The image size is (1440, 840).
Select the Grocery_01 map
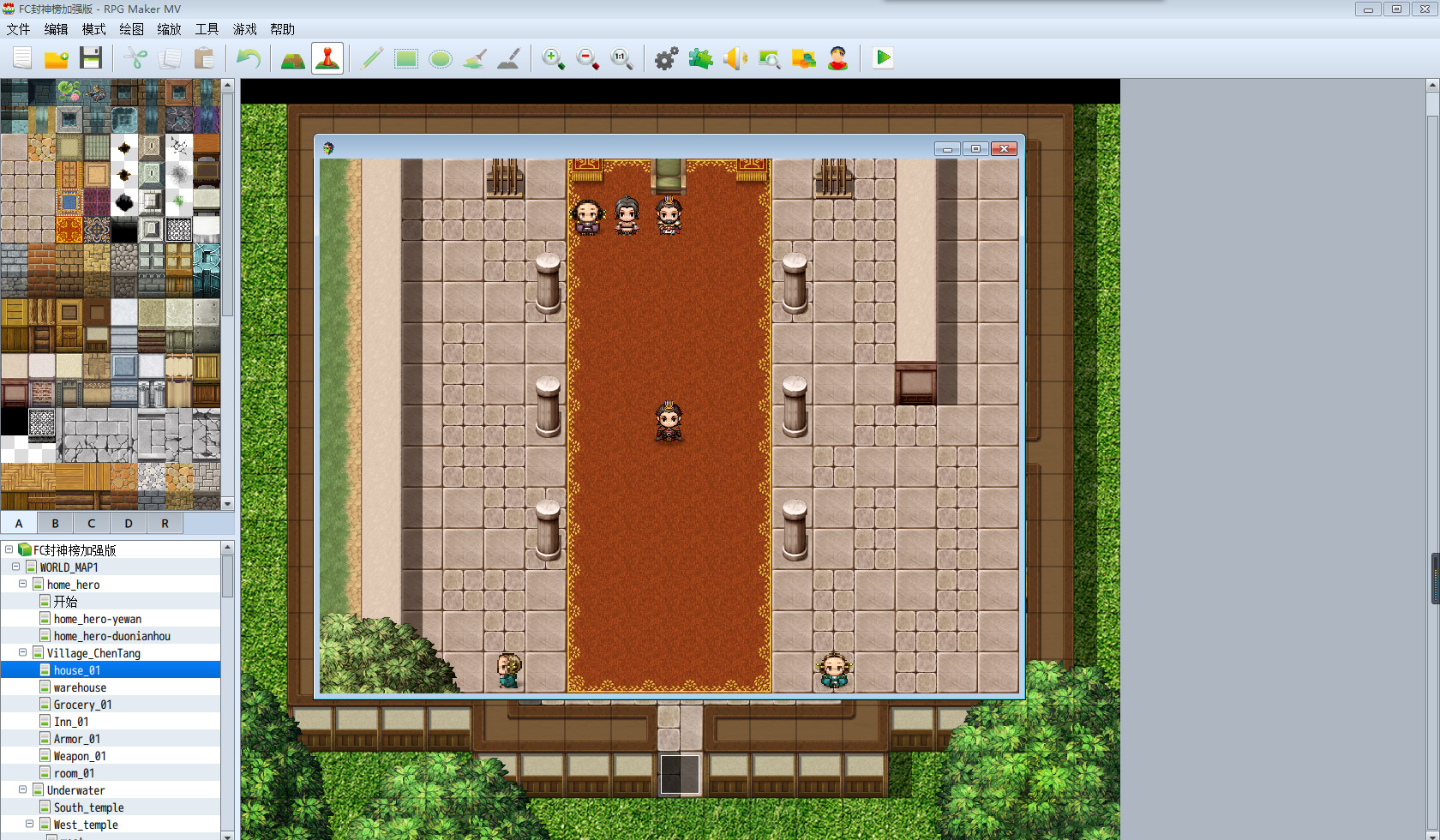[82, 705]
